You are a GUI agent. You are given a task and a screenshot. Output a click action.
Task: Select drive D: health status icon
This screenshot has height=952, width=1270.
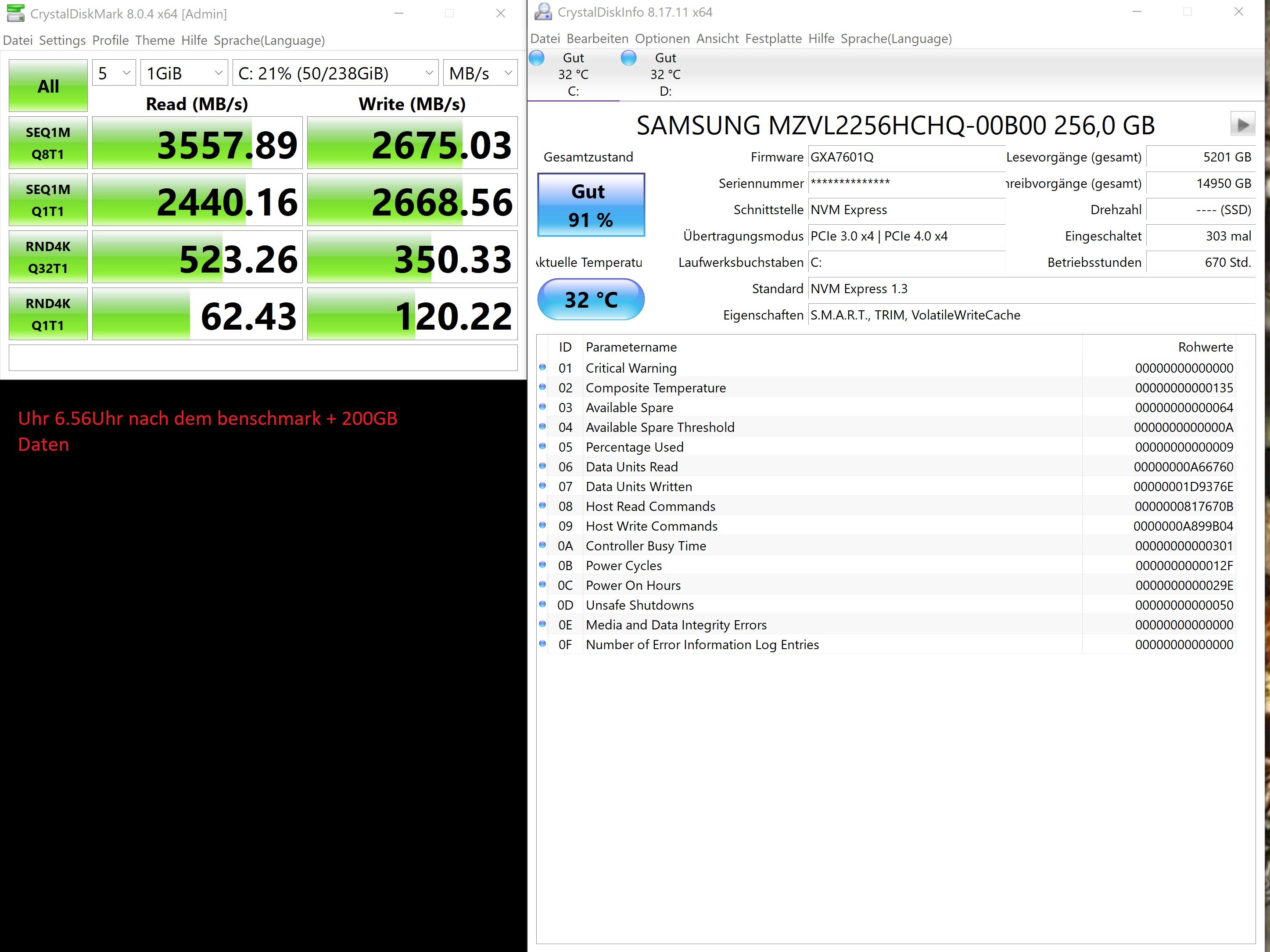629,58
